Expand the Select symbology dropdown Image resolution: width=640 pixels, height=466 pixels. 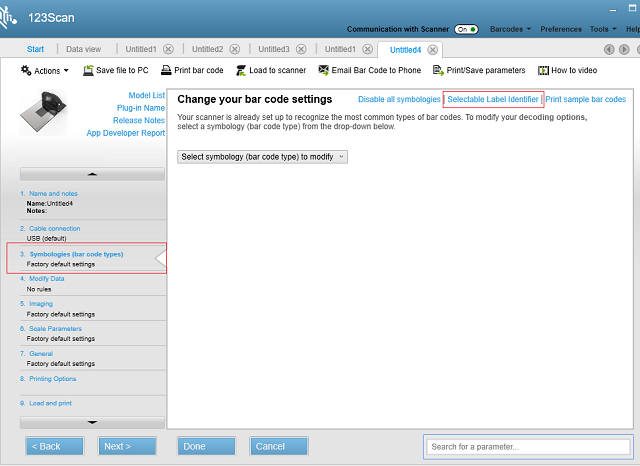click(262, 157)
